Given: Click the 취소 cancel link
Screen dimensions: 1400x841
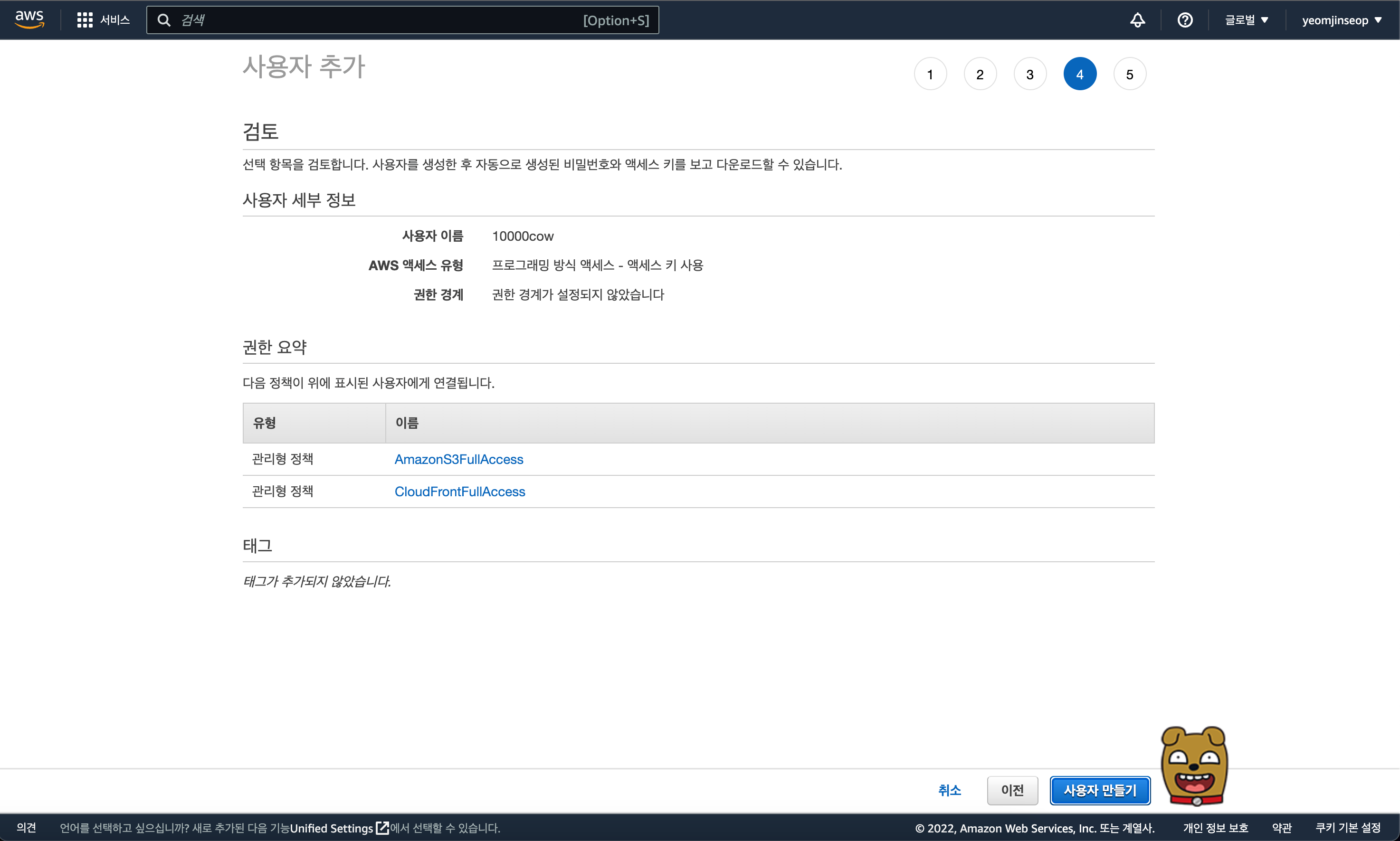Looking at the screenshot, I should [x=949, y=790].
